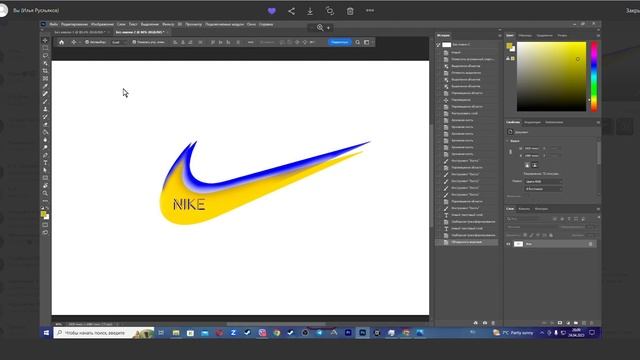Screen dimensions: 640x360
Task: Click the share icon in viewer bar
Action: pos(291,11)
